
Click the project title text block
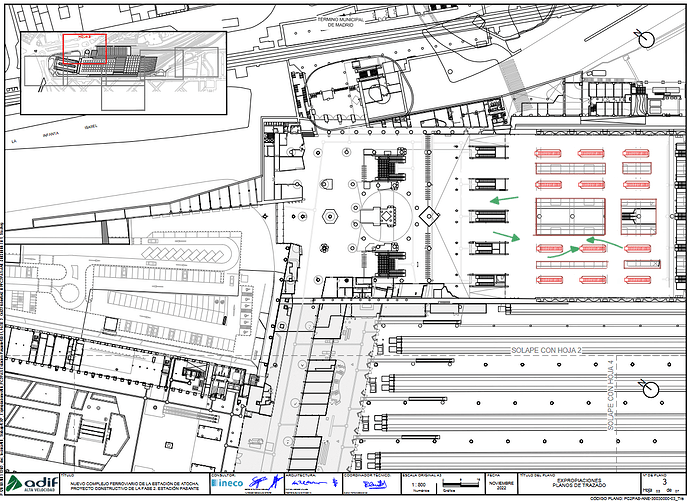point(135,486)
